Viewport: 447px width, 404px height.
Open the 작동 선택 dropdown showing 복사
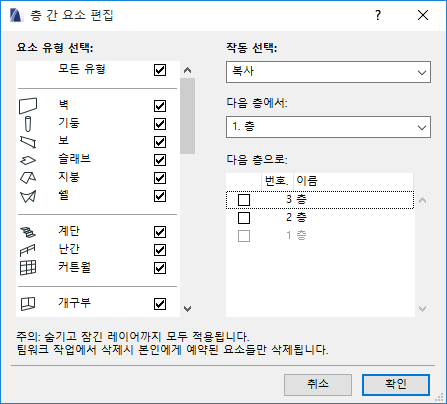(328, 72)
